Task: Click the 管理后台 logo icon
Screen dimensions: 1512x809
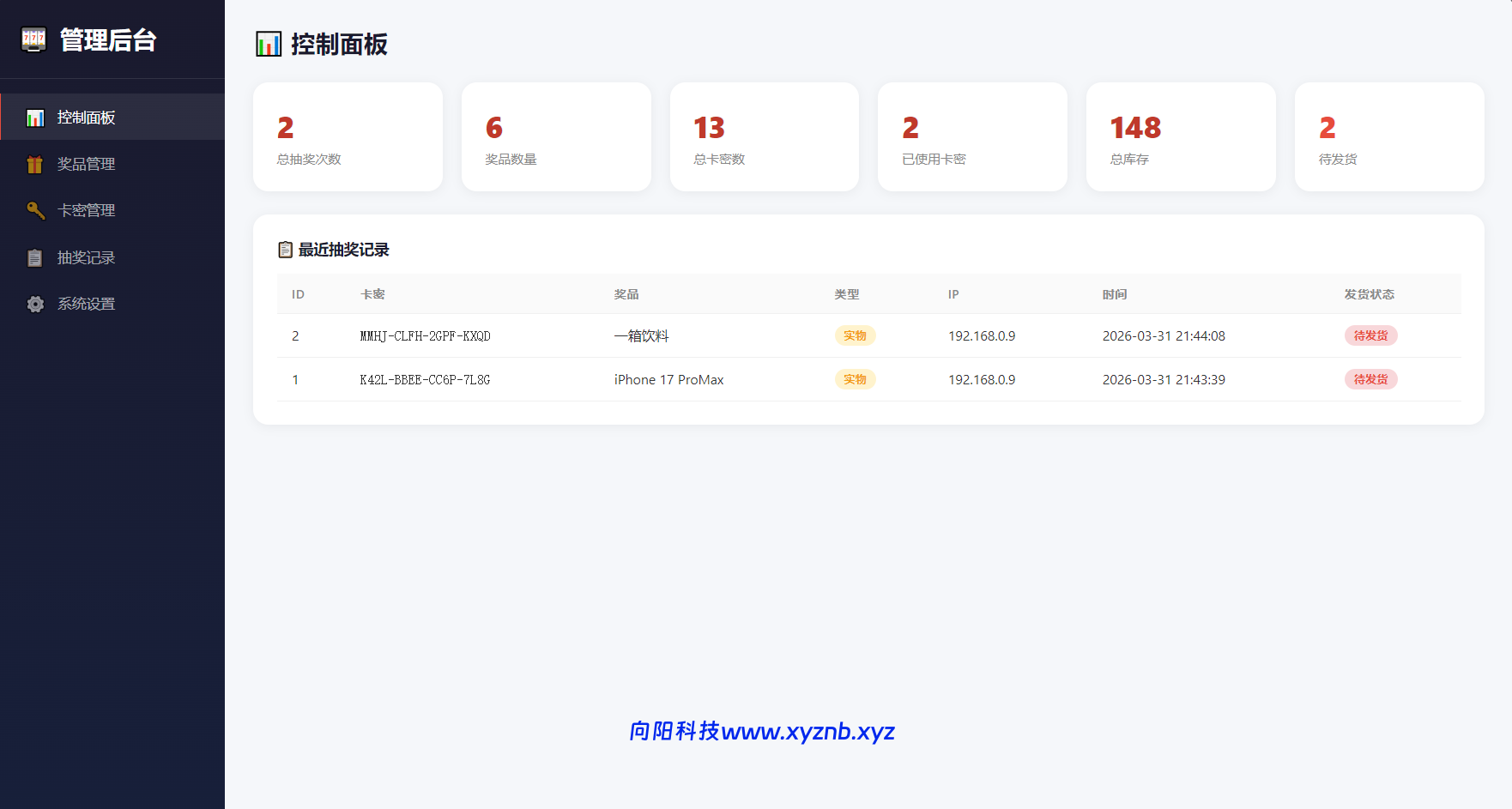Action: click(33, 39)
